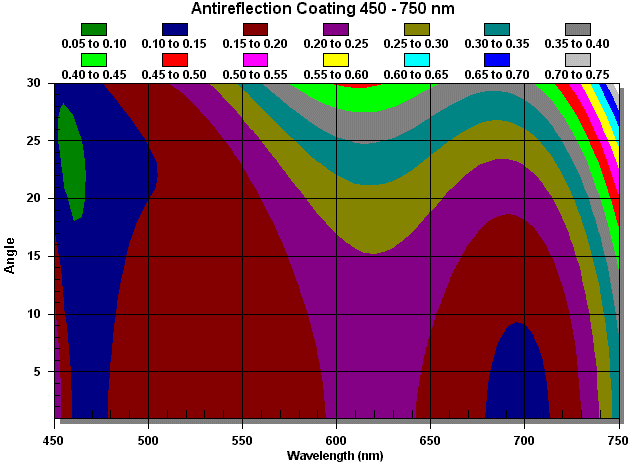Click the light gray 0.70 to 0.75 legend swatch
The width and height of the screenshot is (644, 464).
578,60
